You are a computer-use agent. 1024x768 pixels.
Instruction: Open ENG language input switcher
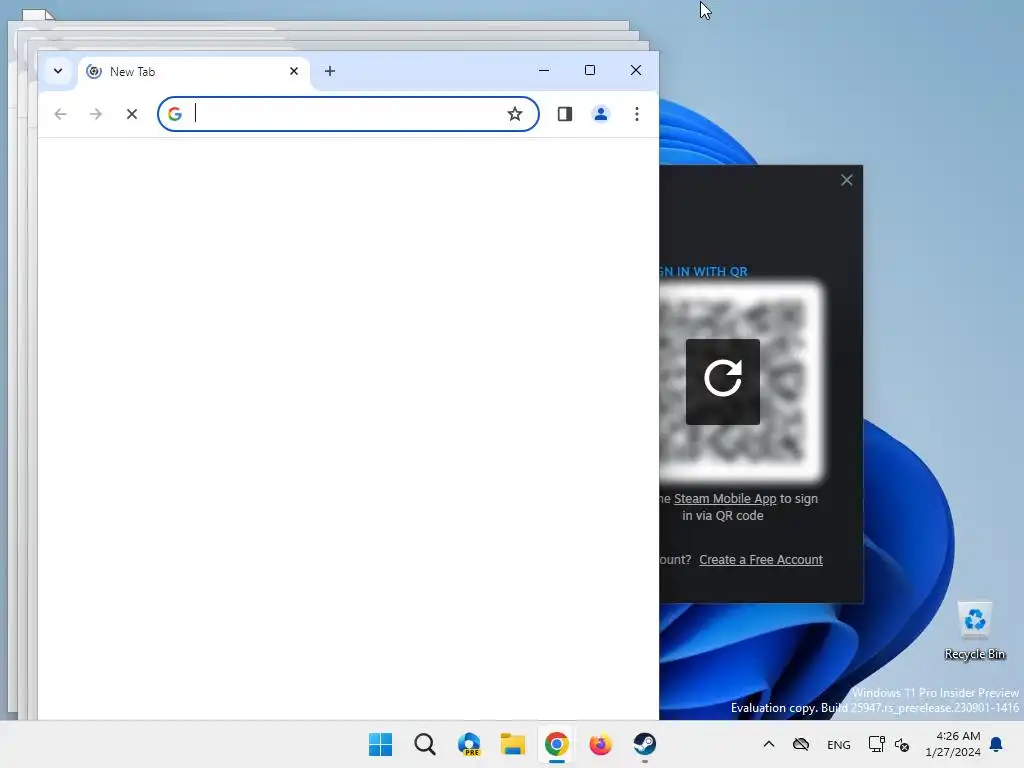[839, 744]
